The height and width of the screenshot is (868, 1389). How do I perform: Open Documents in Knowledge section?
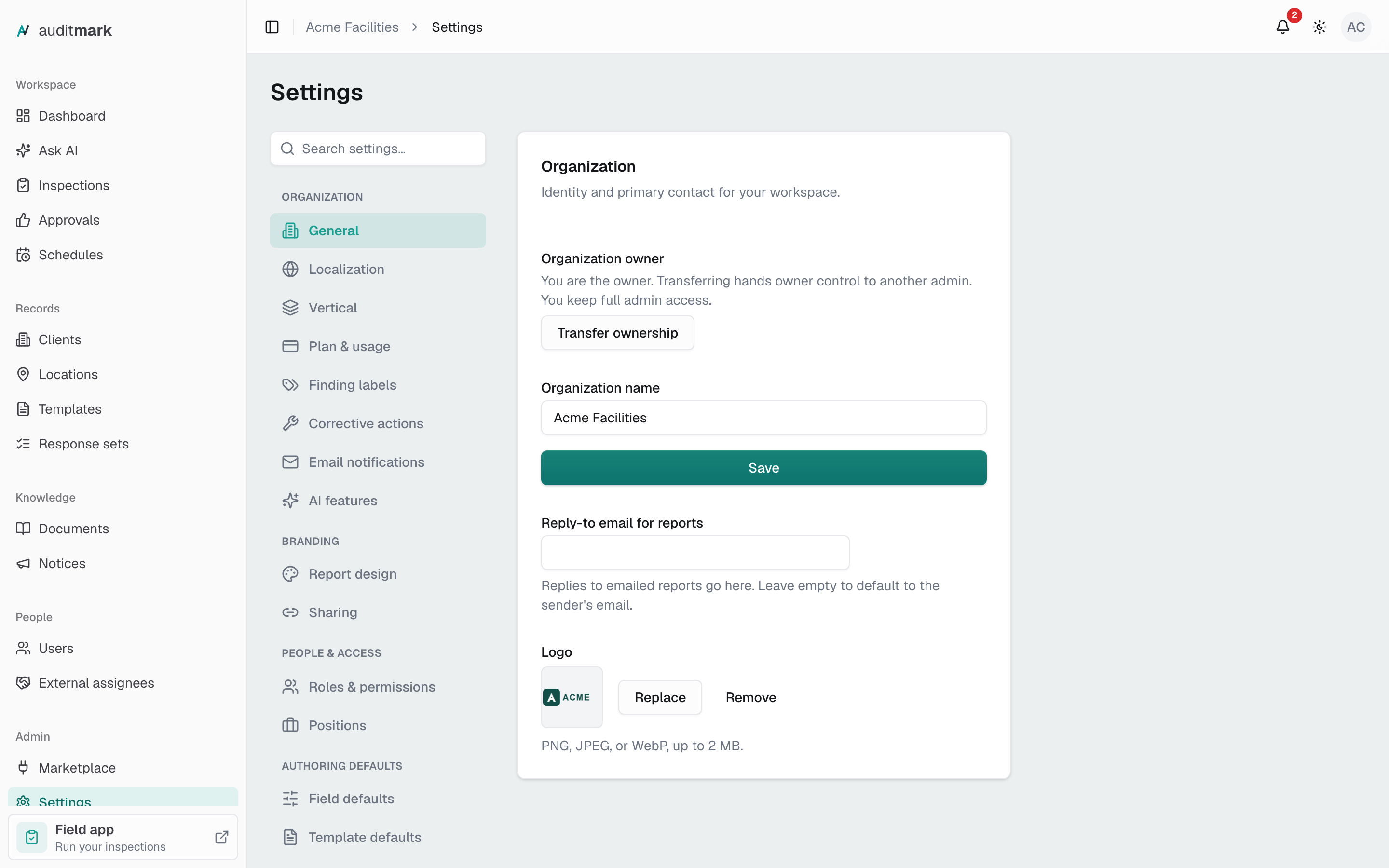coord(123,529)
